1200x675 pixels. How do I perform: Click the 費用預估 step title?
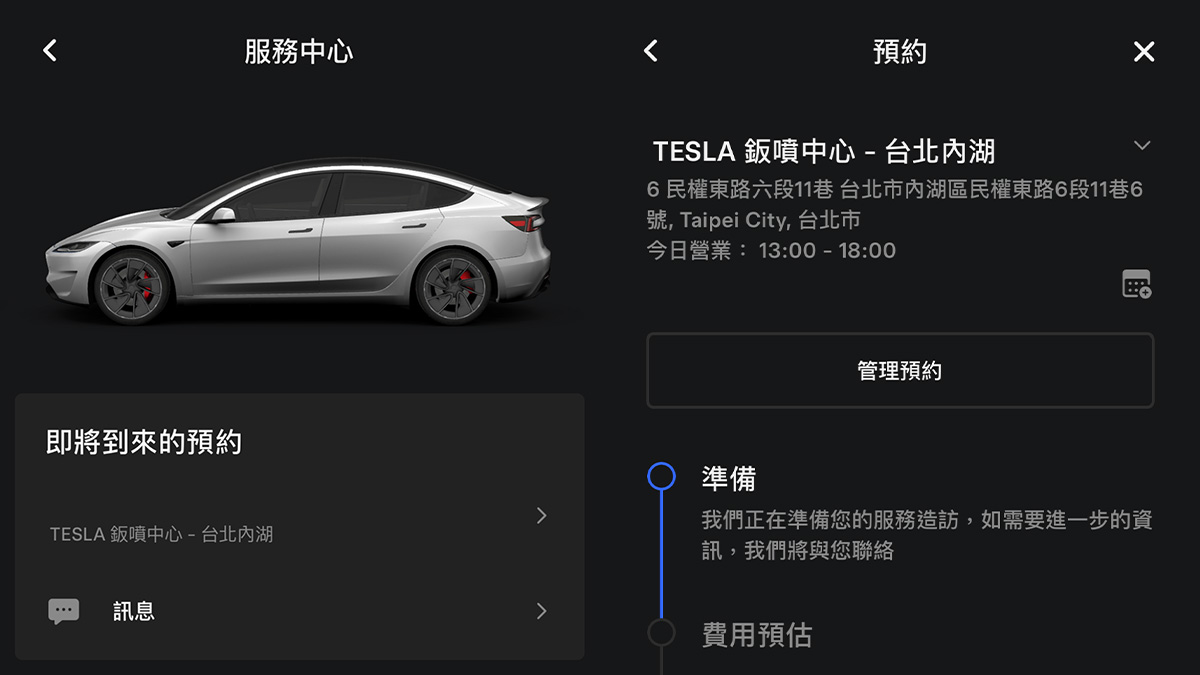pos(757,635)
